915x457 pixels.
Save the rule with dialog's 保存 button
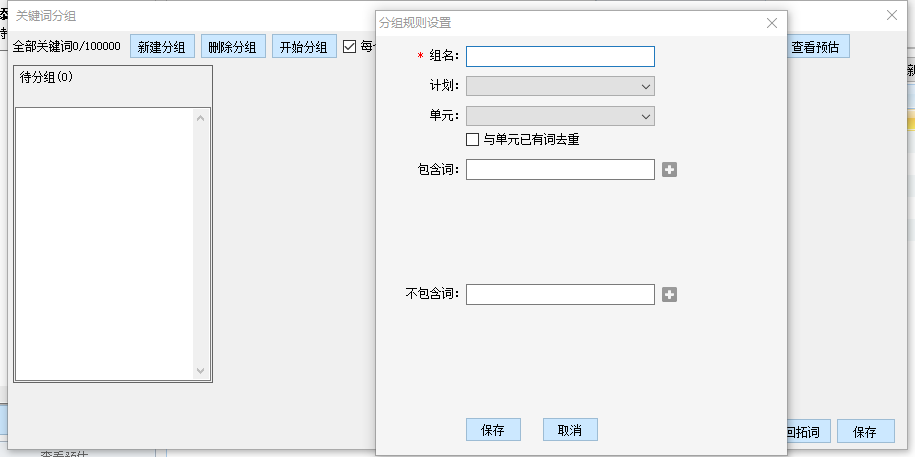click(493, 430)
